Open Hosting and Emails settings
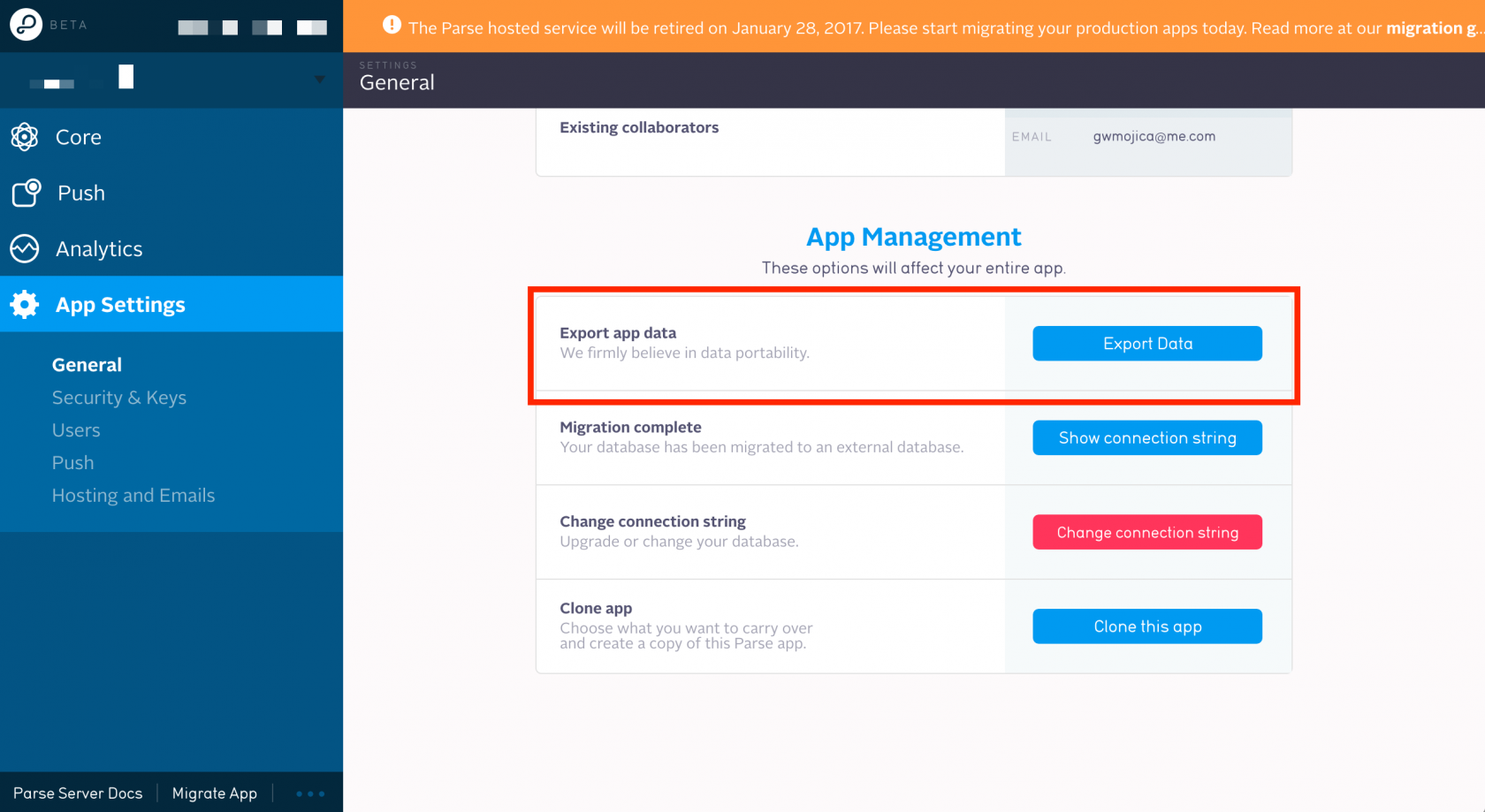 (x=133, y=496)
